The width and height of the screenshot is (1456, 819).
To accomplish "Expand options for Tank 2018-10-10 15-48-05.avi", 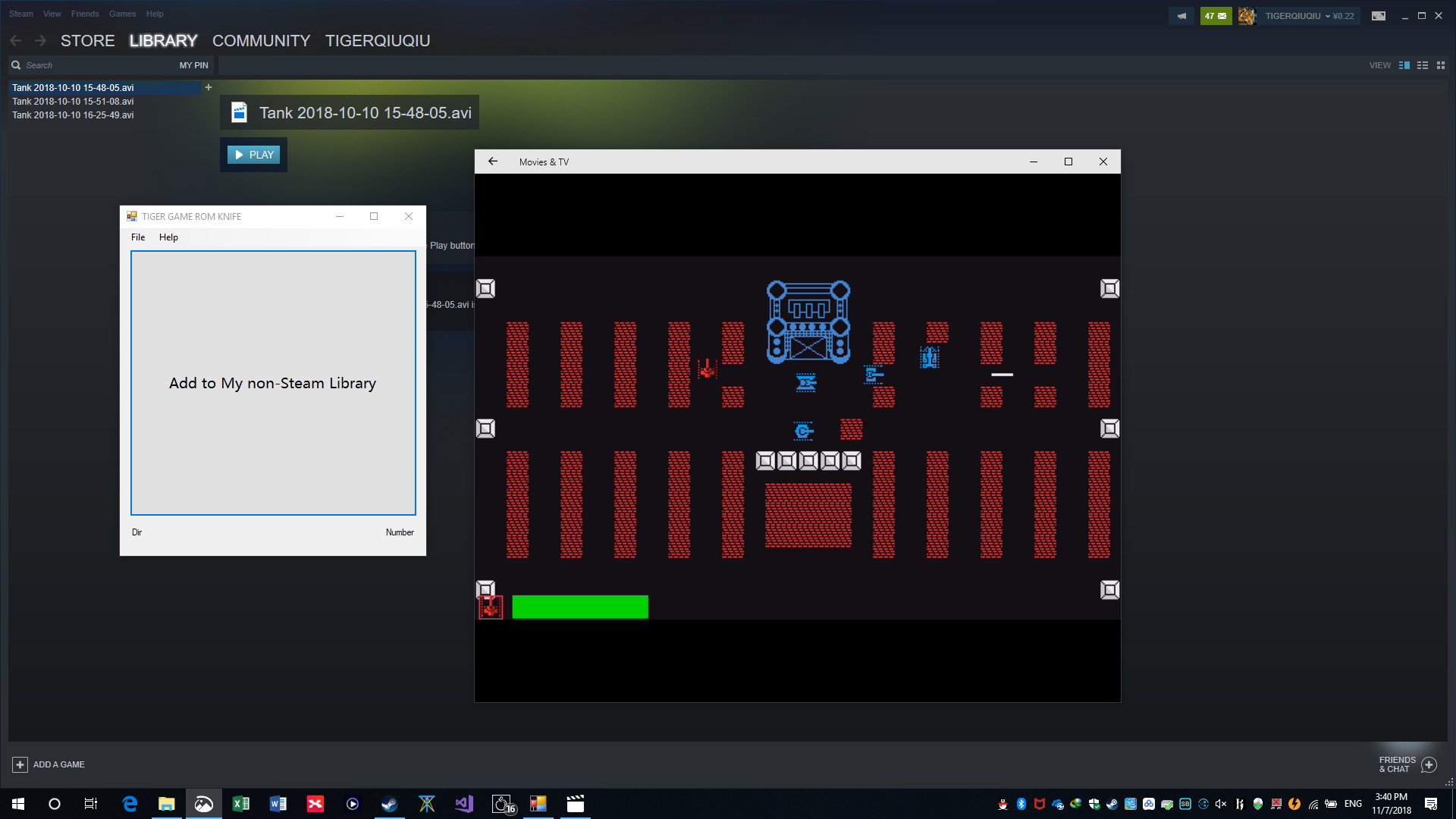I will click(208, 87).
